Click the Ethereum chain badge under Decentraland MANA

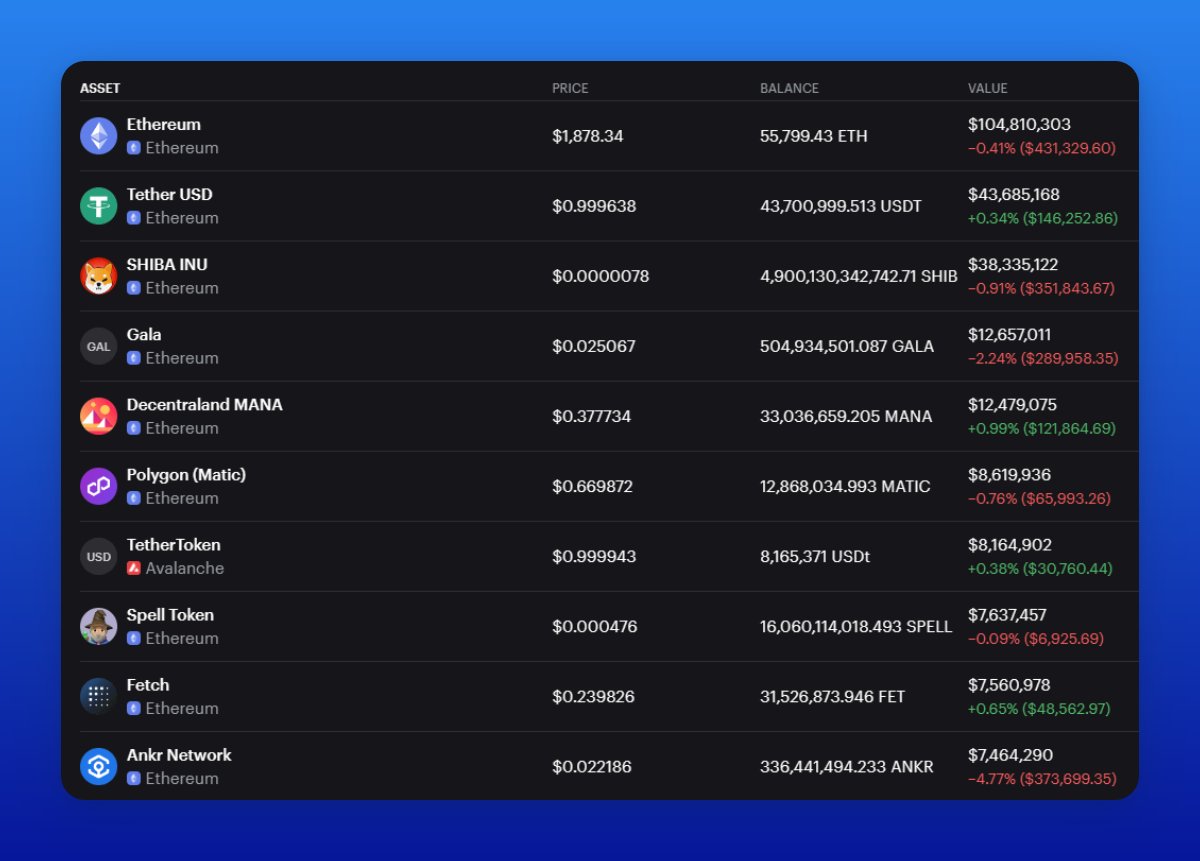[x=134, y=428]
